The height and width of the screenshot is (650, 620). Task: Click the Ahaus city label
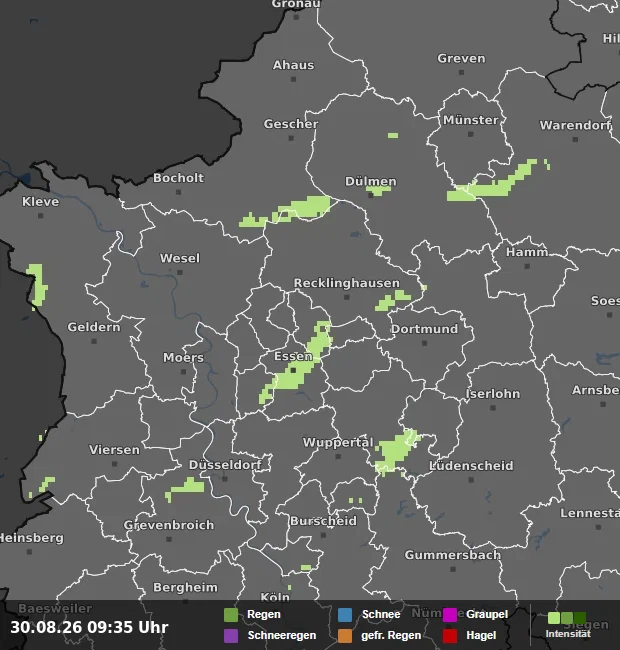[293, 65]
